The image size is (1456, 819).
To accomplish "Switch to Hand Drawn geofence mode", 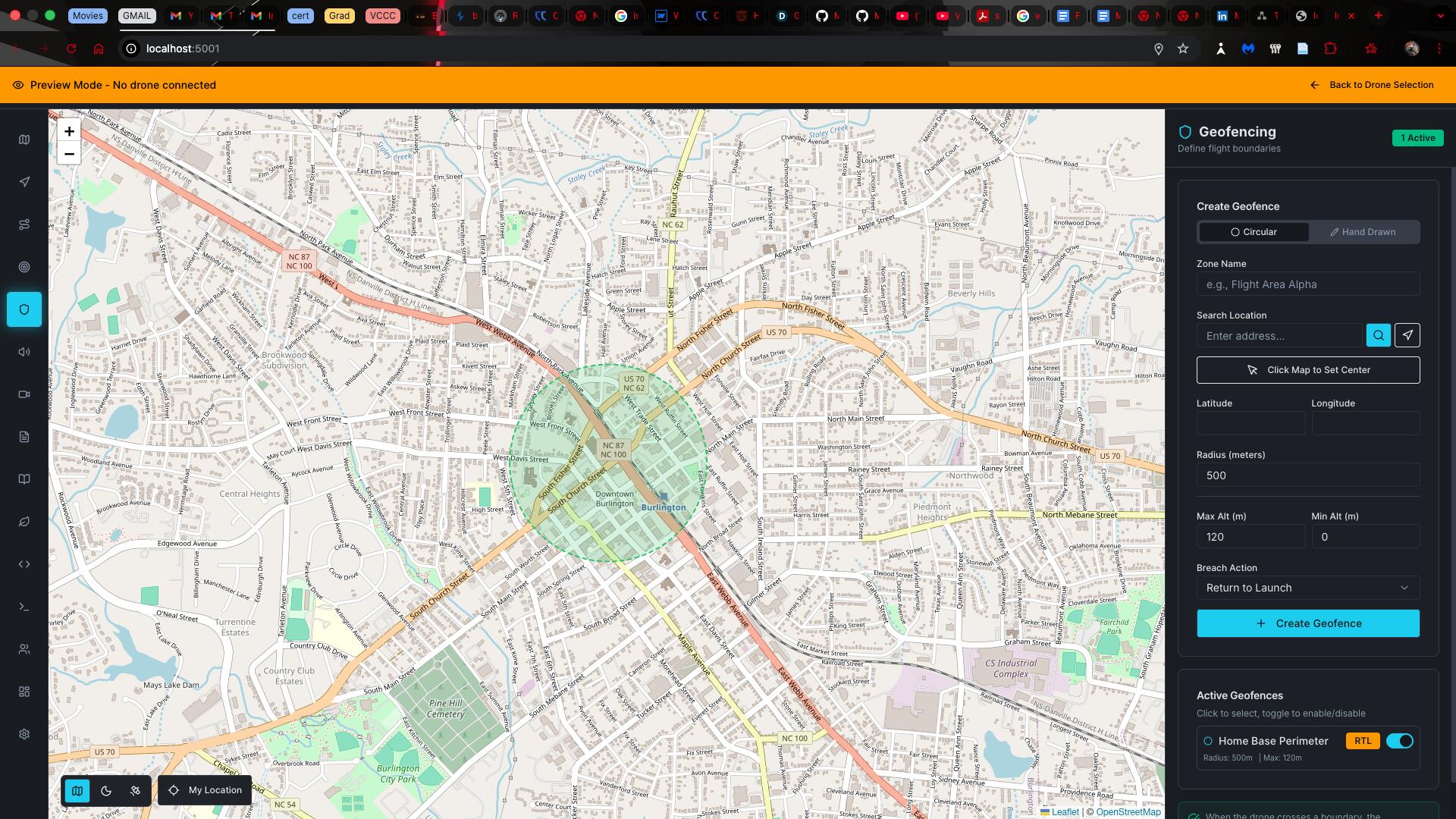I will [1363, 232].
